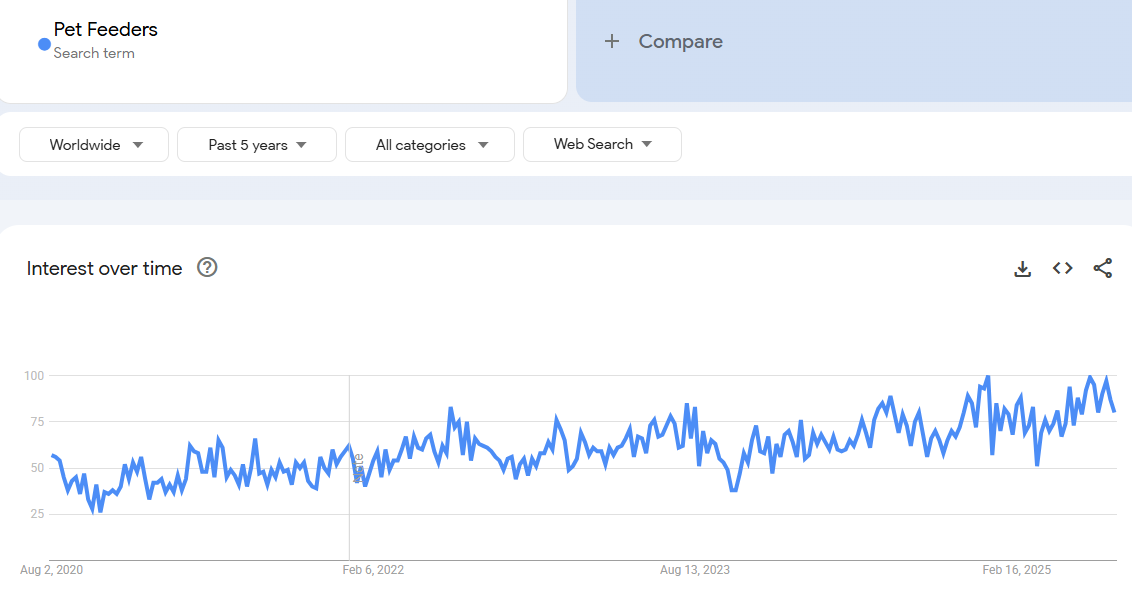Click the caret arrow next to Web Search
The width and height of the screenshot is (1132, 600).
[647, 144]
